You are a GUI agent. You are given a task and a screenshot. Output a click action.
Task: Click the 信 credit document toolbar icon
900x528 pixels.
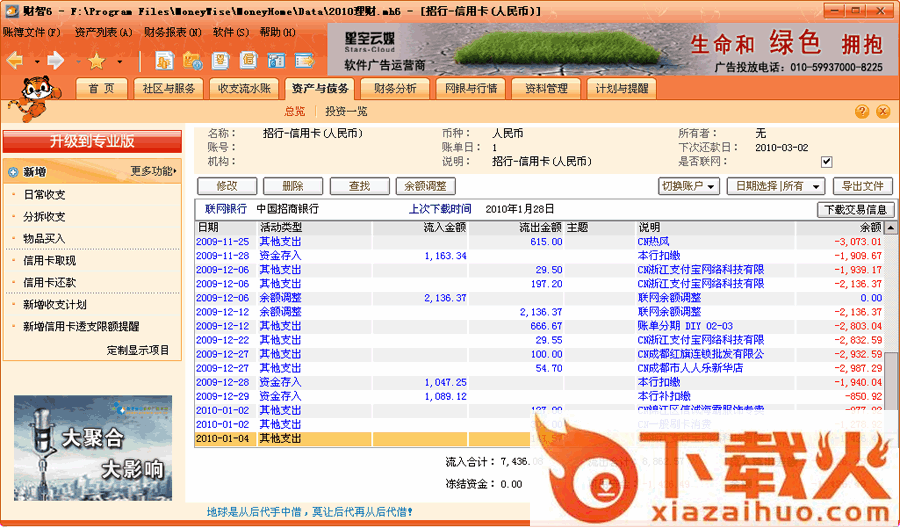(x=249, y=60)
